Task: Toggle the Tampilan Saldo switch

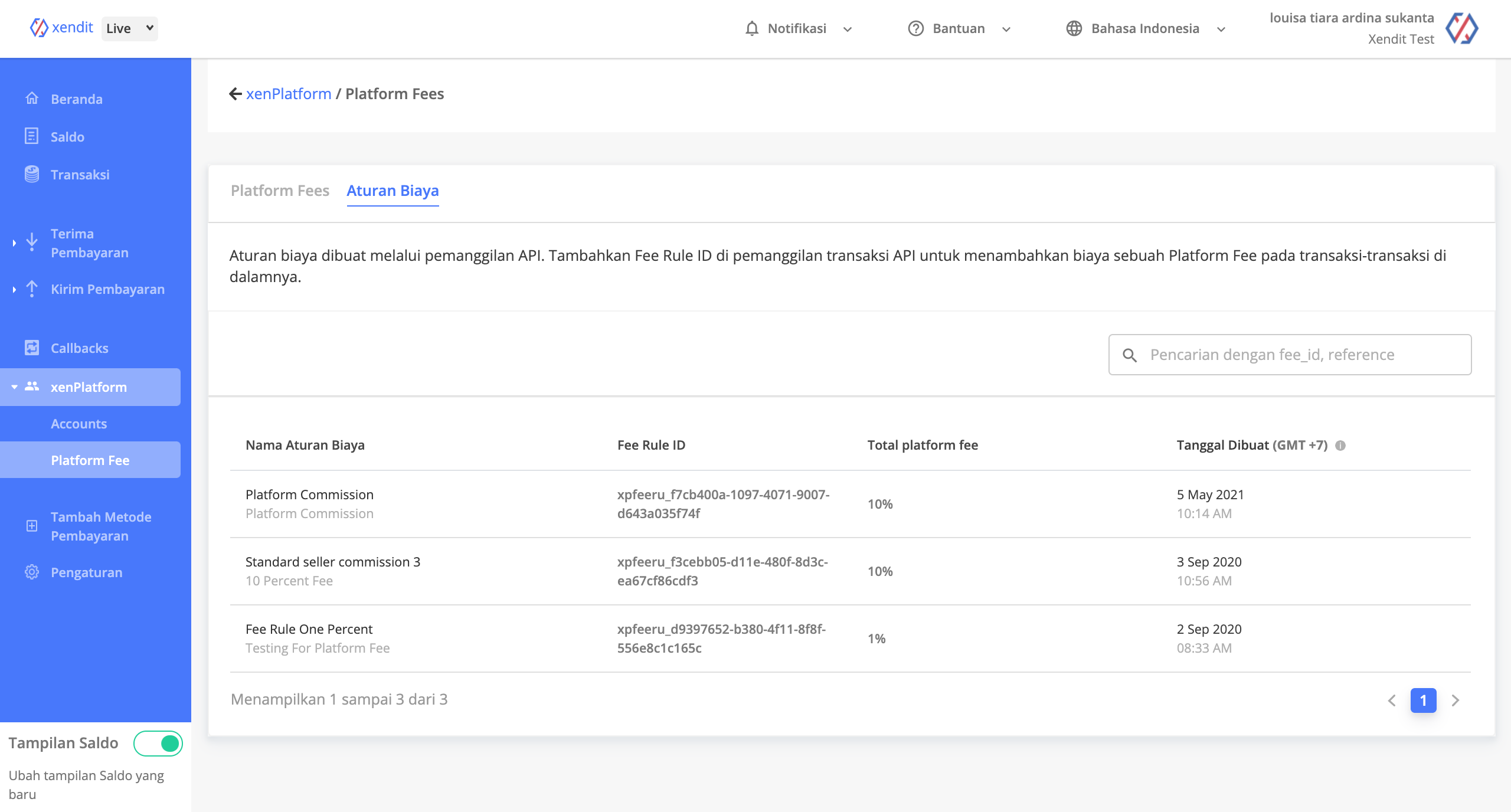Action: pyautogui.click(x=158, y=743)
